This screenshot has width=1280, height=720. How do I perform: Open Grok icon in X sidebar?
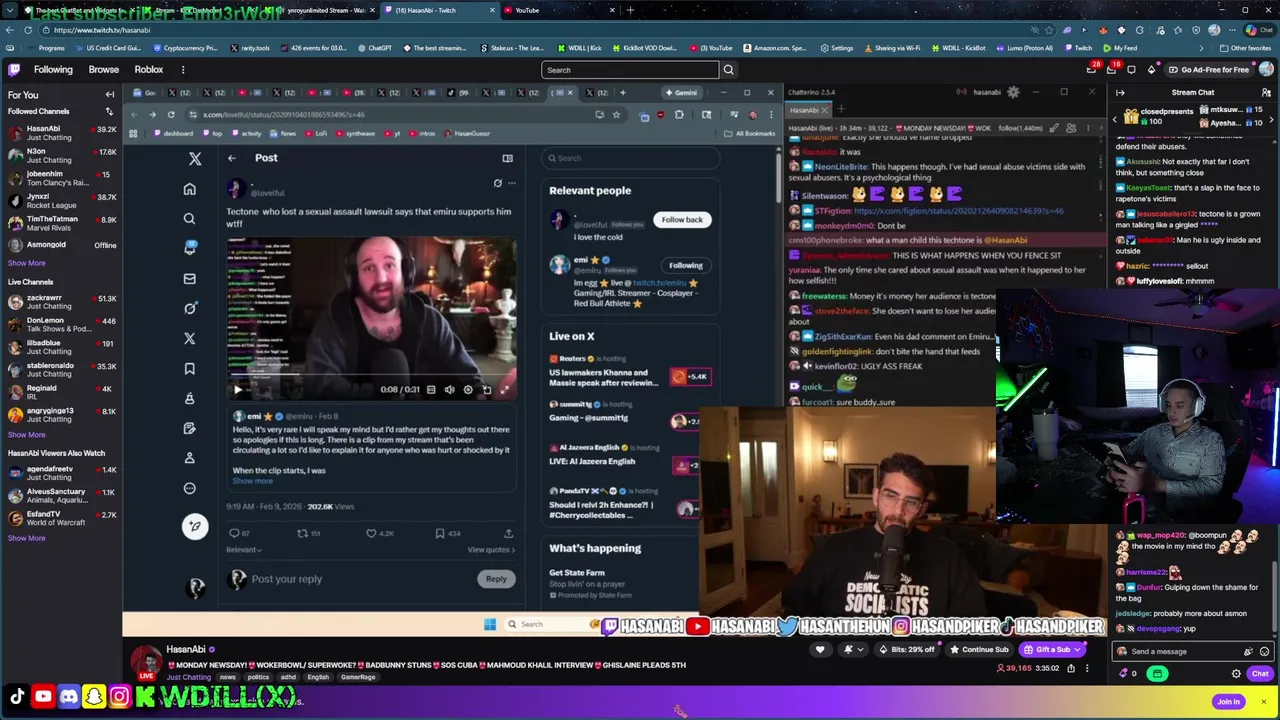[189, 308]
